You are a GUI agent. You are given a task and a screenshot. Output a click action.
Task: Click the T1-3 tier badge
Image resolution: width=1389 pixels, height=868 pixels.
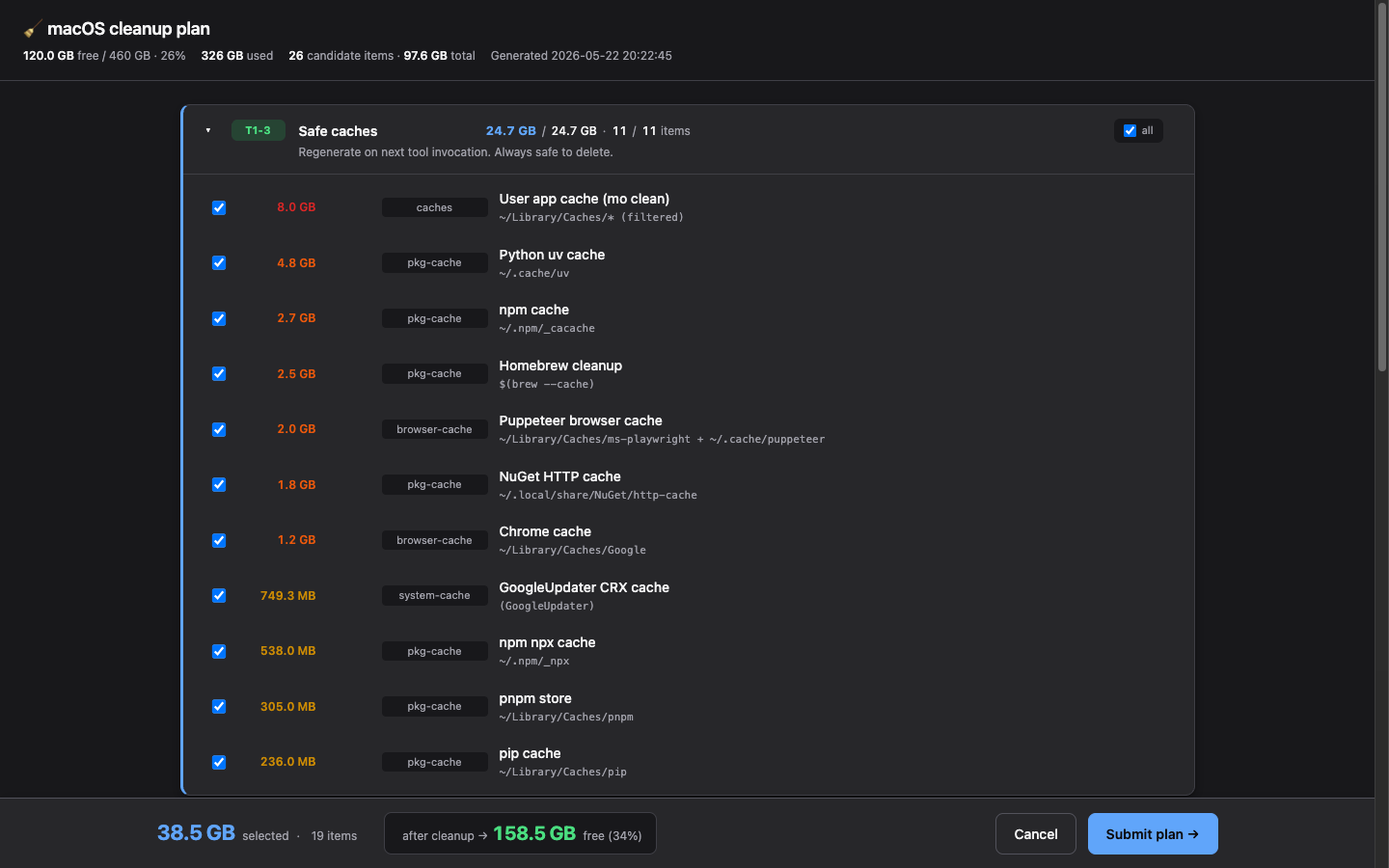259,130
